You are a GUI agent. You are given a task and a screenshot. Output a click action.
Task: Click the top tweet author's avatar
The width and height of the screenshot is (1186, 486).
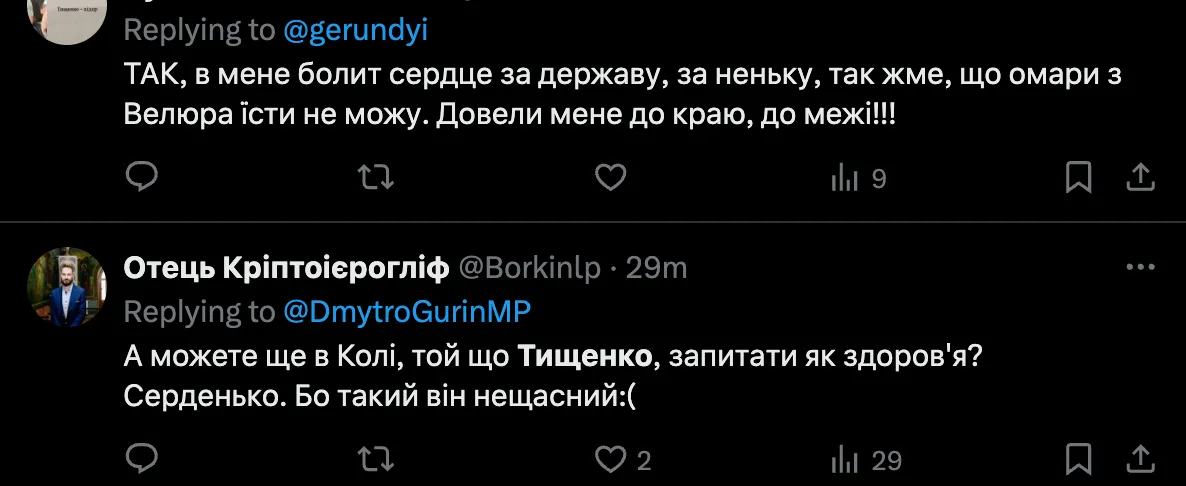click(66, 14)
